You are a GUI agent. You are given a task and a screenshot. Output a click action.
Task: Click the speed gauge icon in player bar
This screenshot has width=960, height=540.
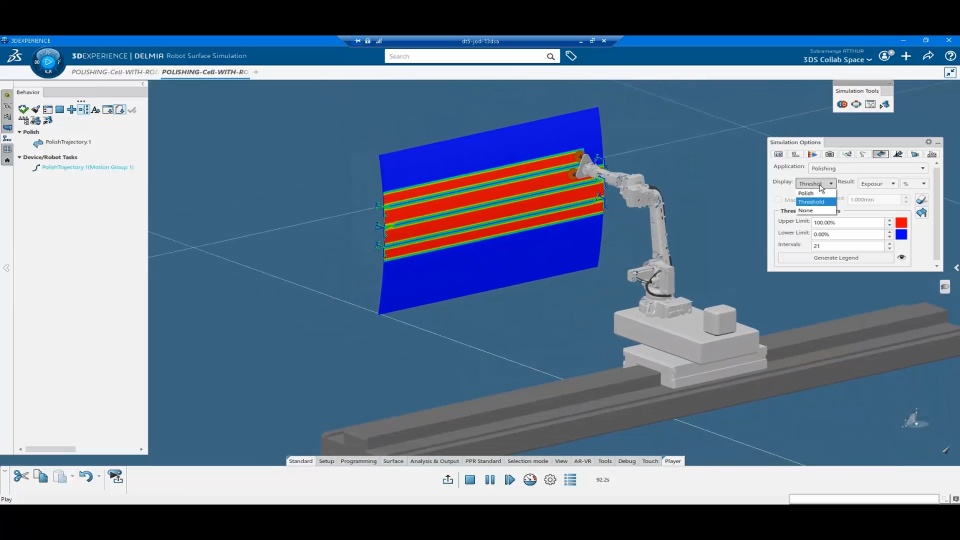click(x=530, y=480)
